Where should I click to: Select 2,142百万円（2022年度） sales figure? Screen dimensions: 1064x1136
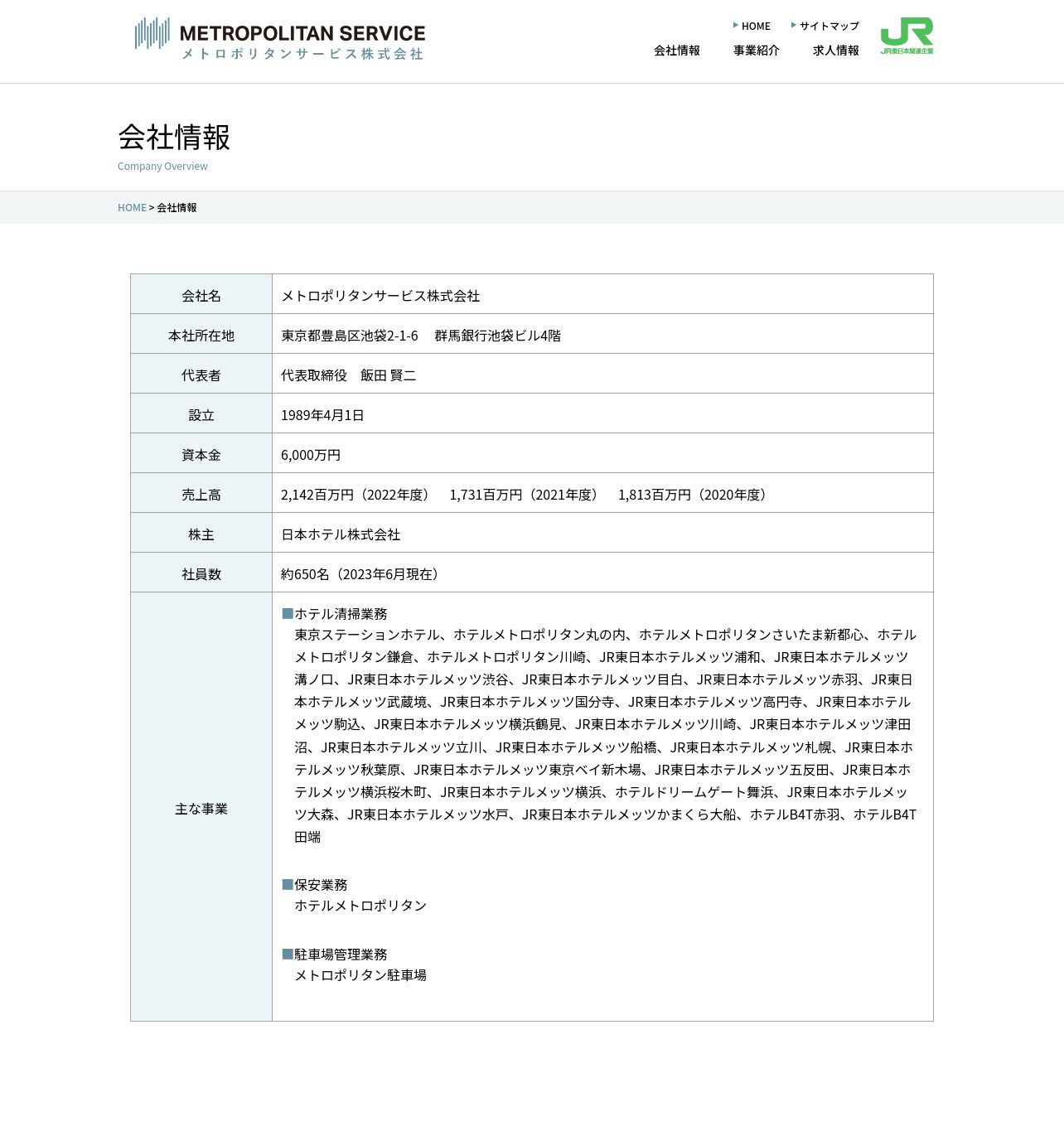358,495
